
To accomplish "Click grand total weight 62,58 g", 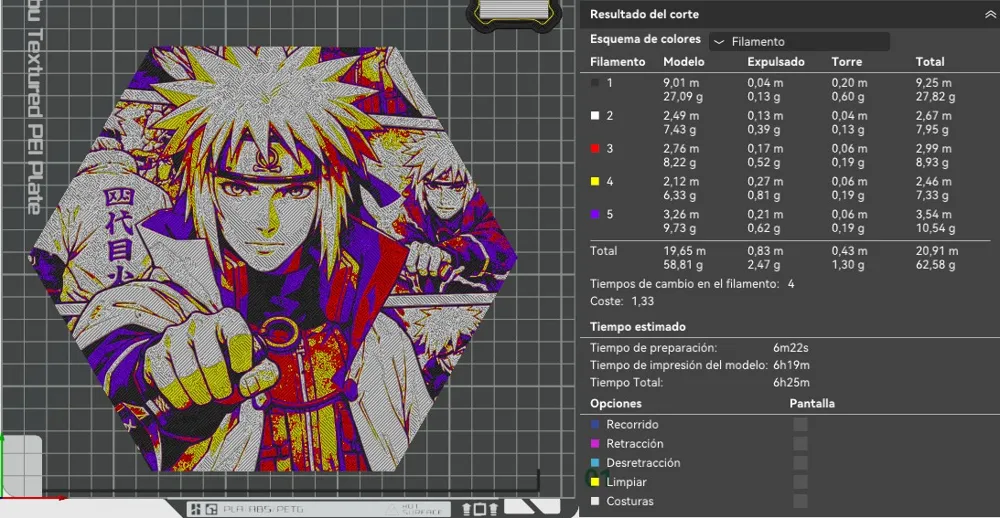I will [x=936, y=265].
